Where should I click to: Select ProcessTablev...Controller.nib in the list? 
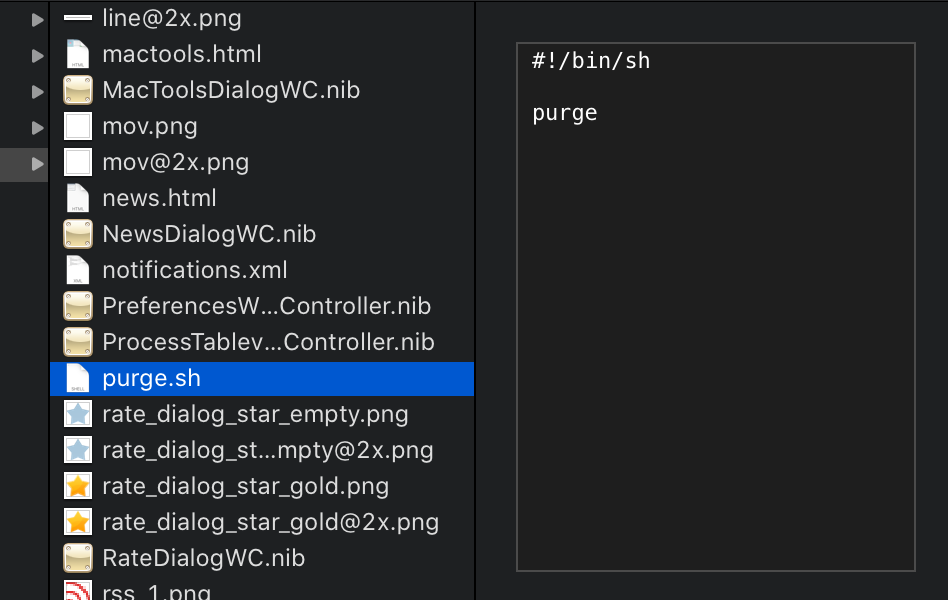pyautogui.click(x=262, y=342)
